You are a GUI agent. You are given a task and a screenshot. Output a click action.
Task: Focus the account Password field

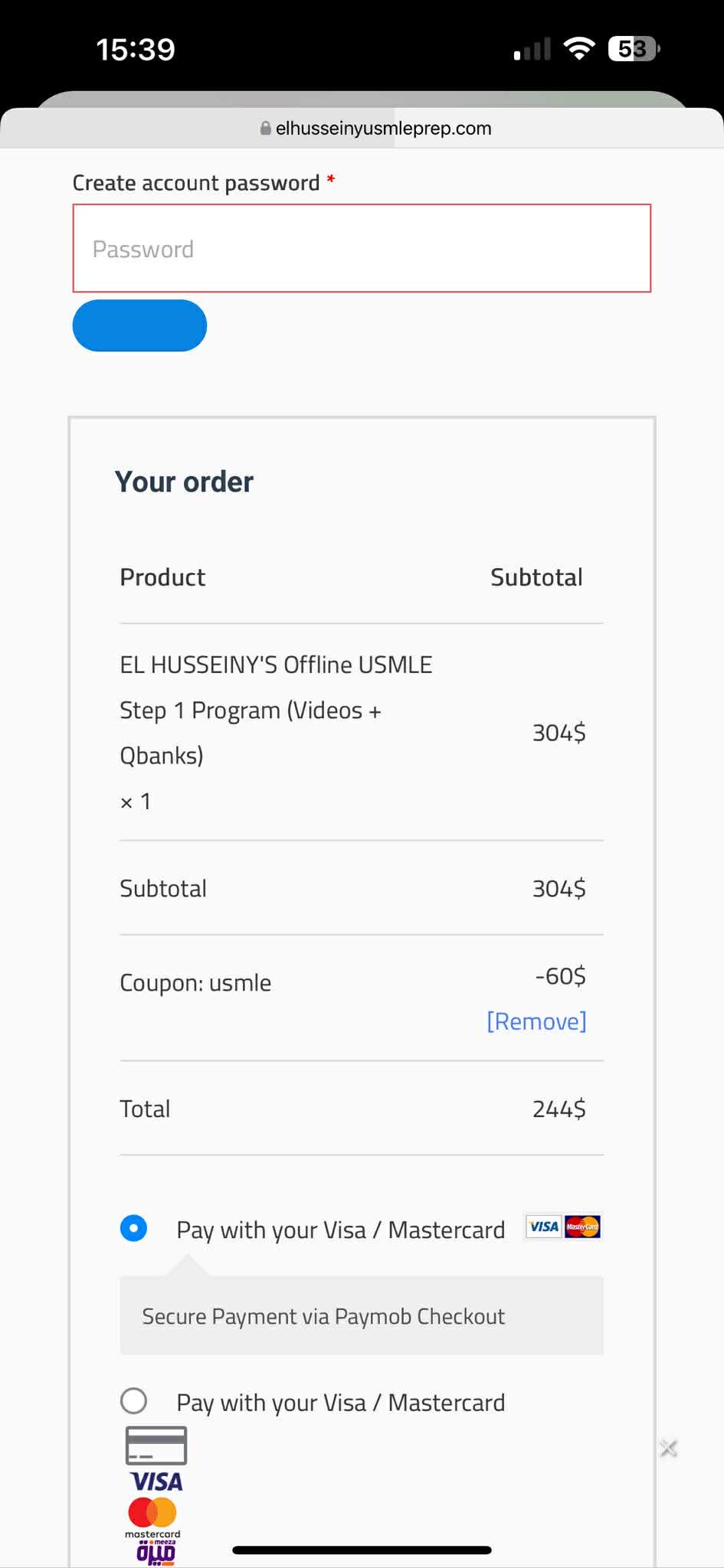362,248
